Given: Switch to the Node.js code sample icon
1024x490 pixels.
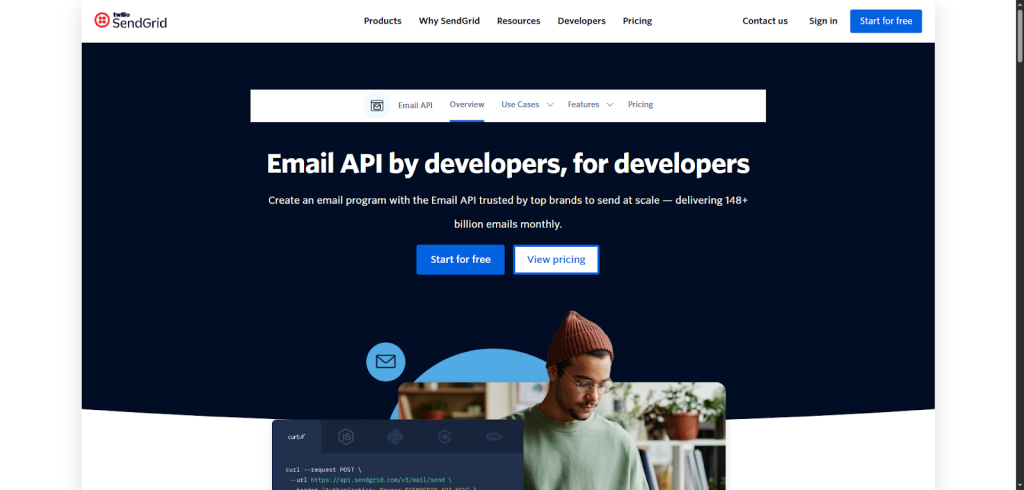Looking at the screenshot, I should click(x=346, y=437).
